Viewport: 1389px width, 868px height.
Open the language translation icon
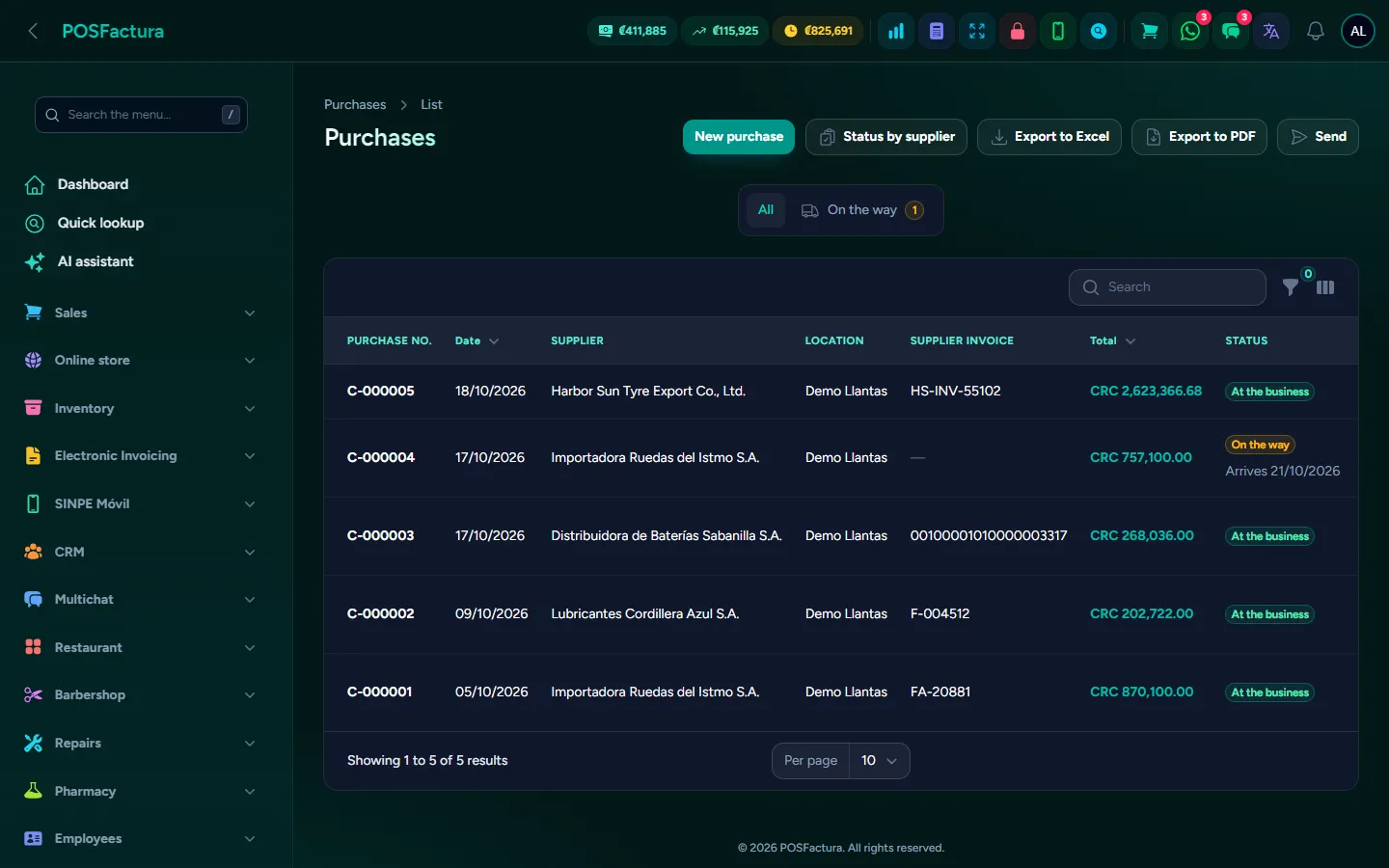point(1271,31)
